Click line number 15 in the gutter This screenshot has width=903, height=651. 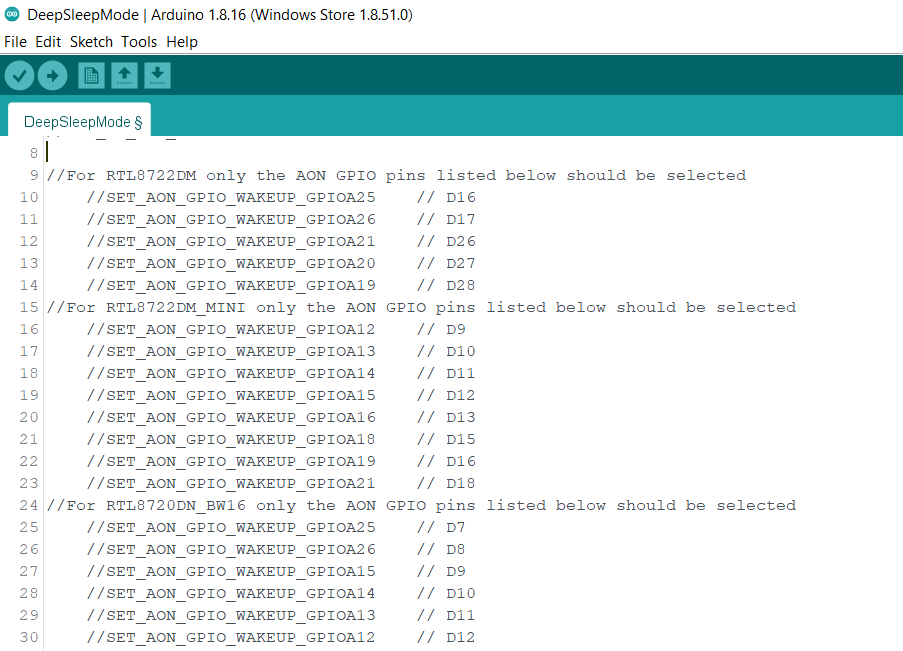[29, 308]
